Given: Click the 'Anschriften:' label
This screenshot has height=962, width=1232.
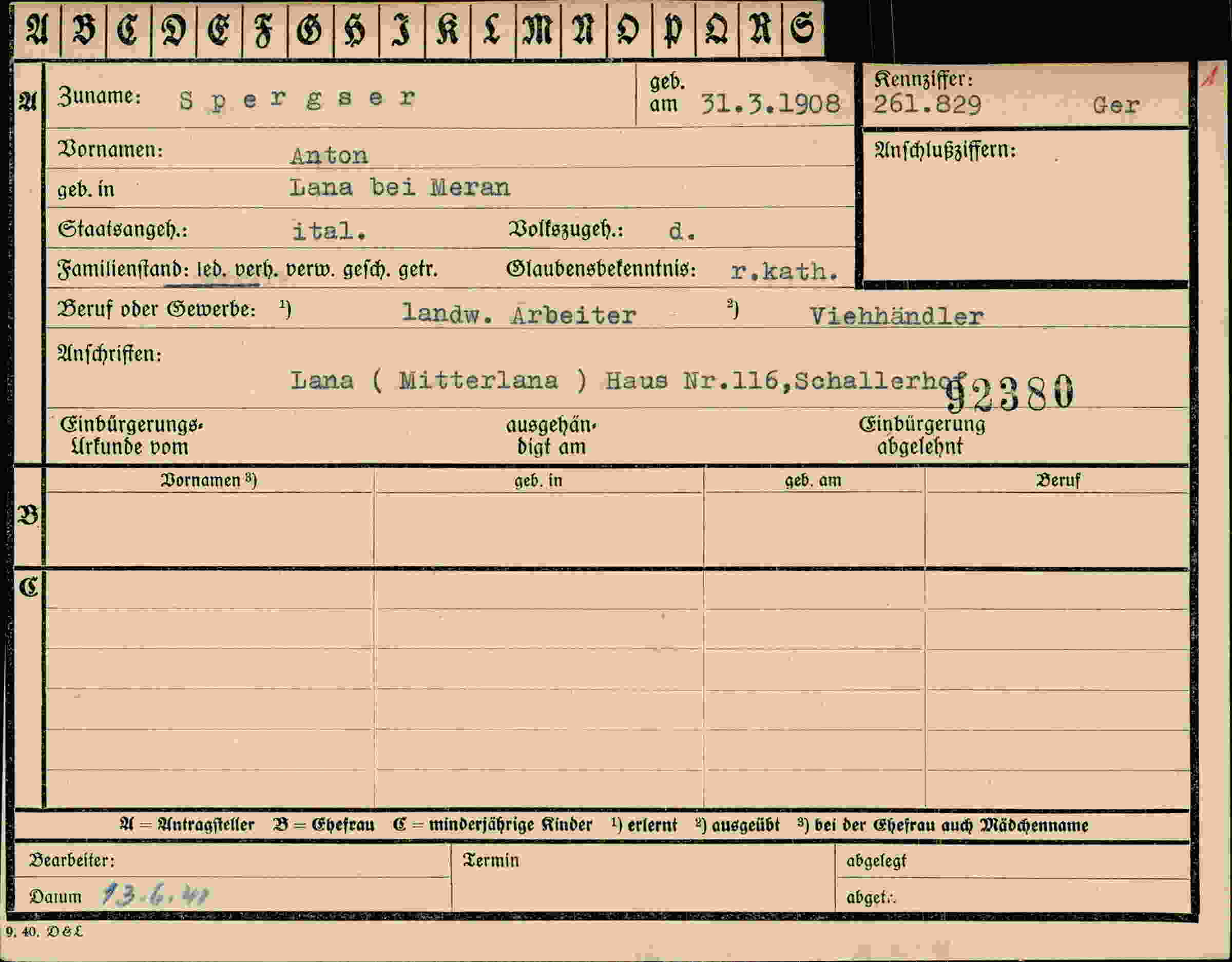Looking at the screenshot, I should click(109, 354).
